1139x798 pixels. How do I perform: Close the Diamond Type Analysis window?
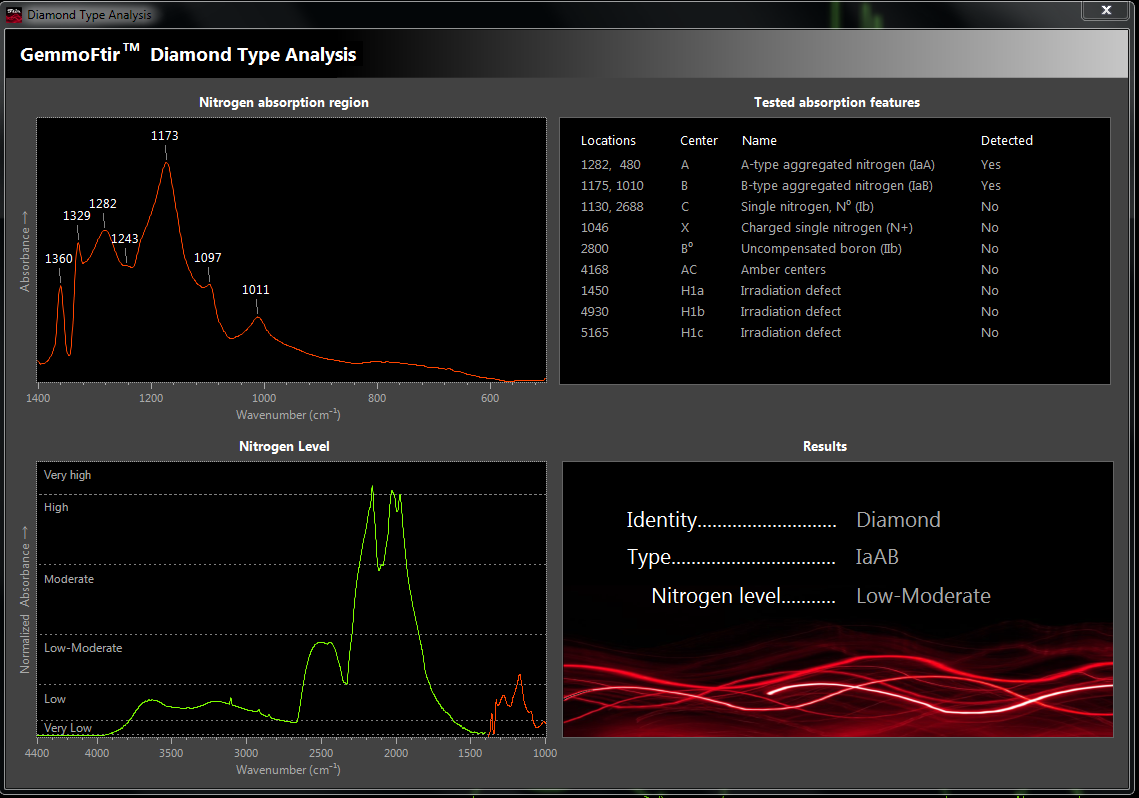1106,10
